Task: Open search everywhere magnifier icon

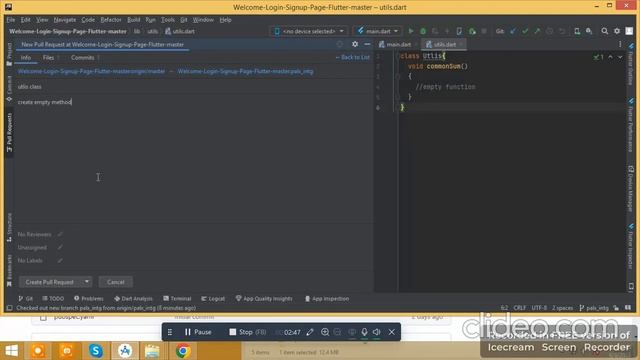Action: tap(604, 31)
